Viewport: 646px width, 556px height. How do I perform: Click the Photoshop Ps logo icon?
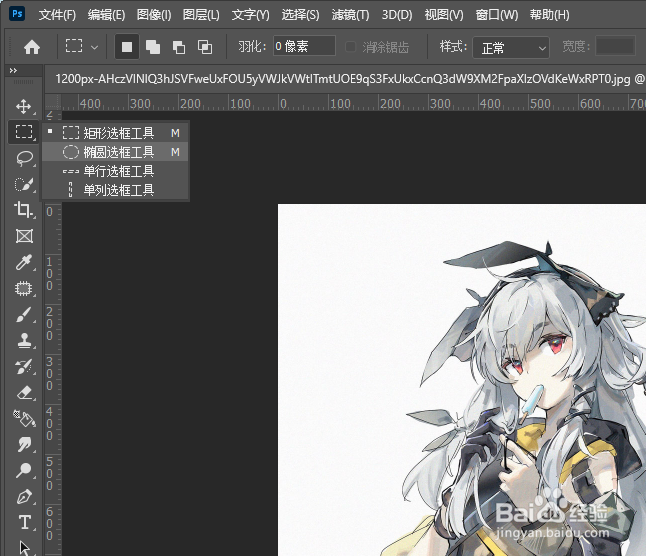click(x=17, y=14)
